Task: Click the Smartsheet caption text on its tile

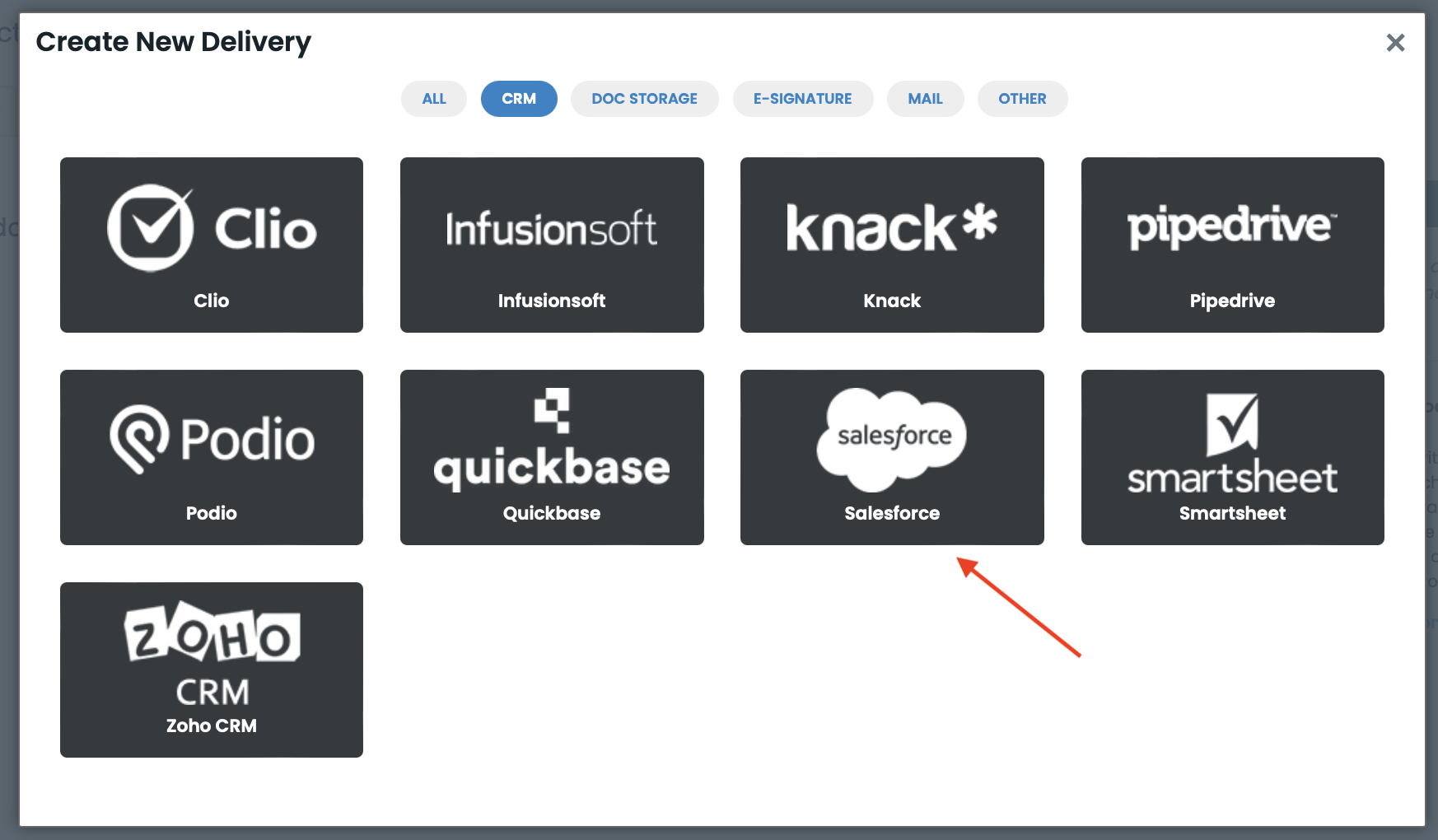Action: (1232, 513)
